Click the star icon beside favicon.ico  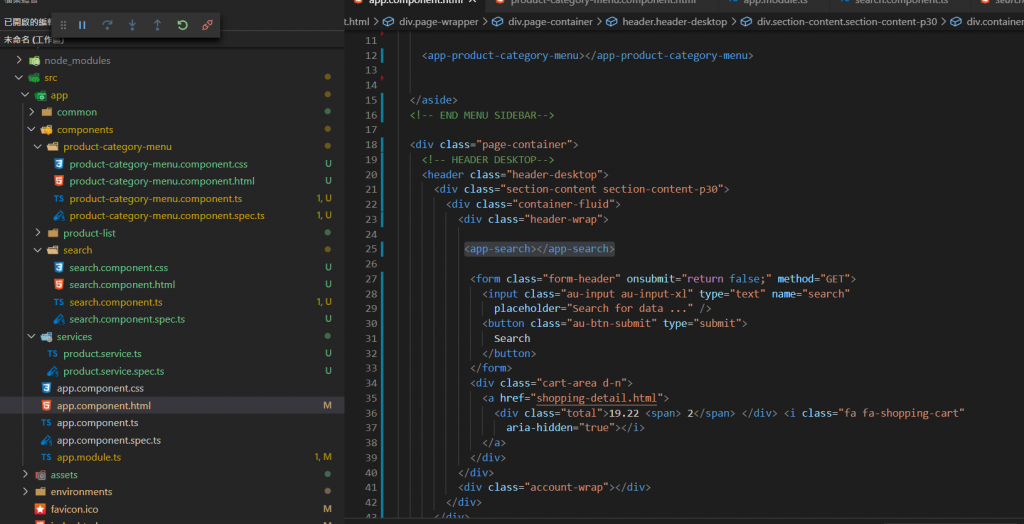pos(40,508)
